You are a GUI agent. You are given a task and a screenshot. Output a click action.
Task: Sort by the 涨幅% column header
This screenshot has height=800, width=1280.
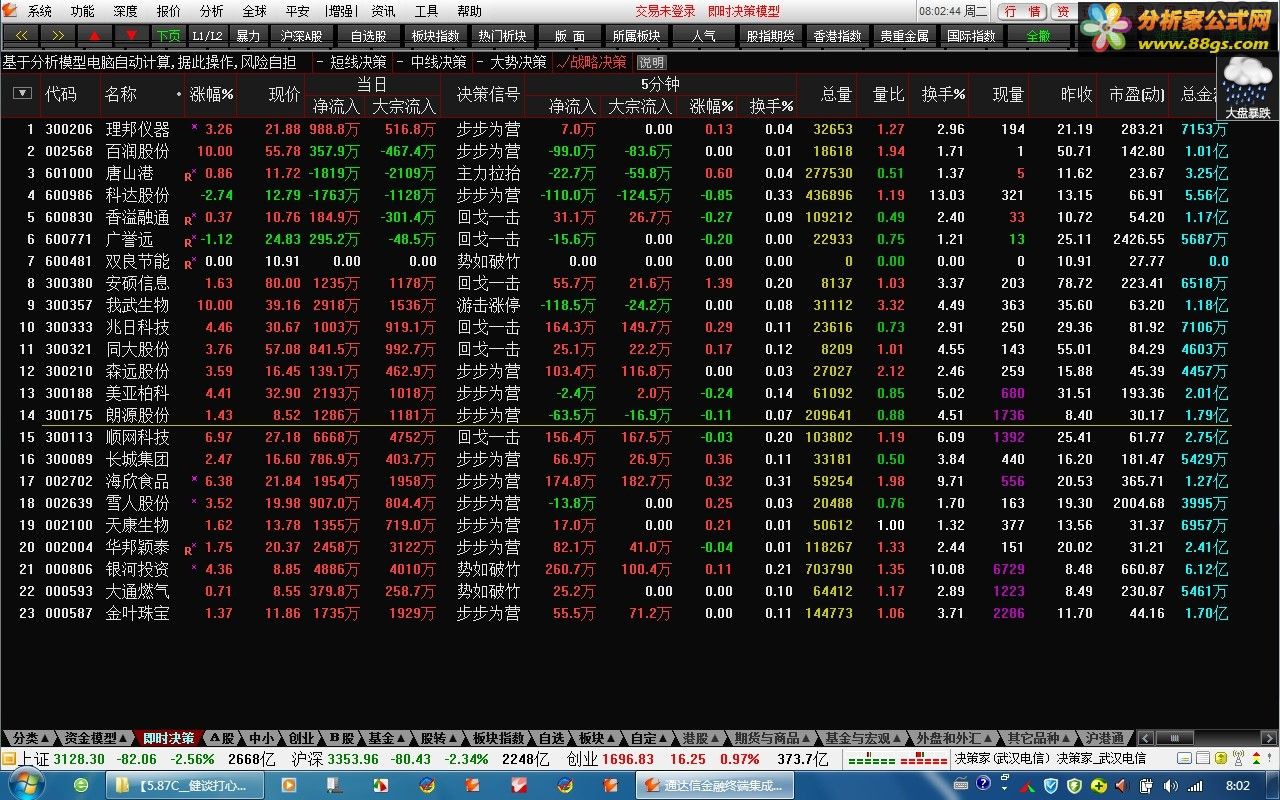click(x=211, y=94)
